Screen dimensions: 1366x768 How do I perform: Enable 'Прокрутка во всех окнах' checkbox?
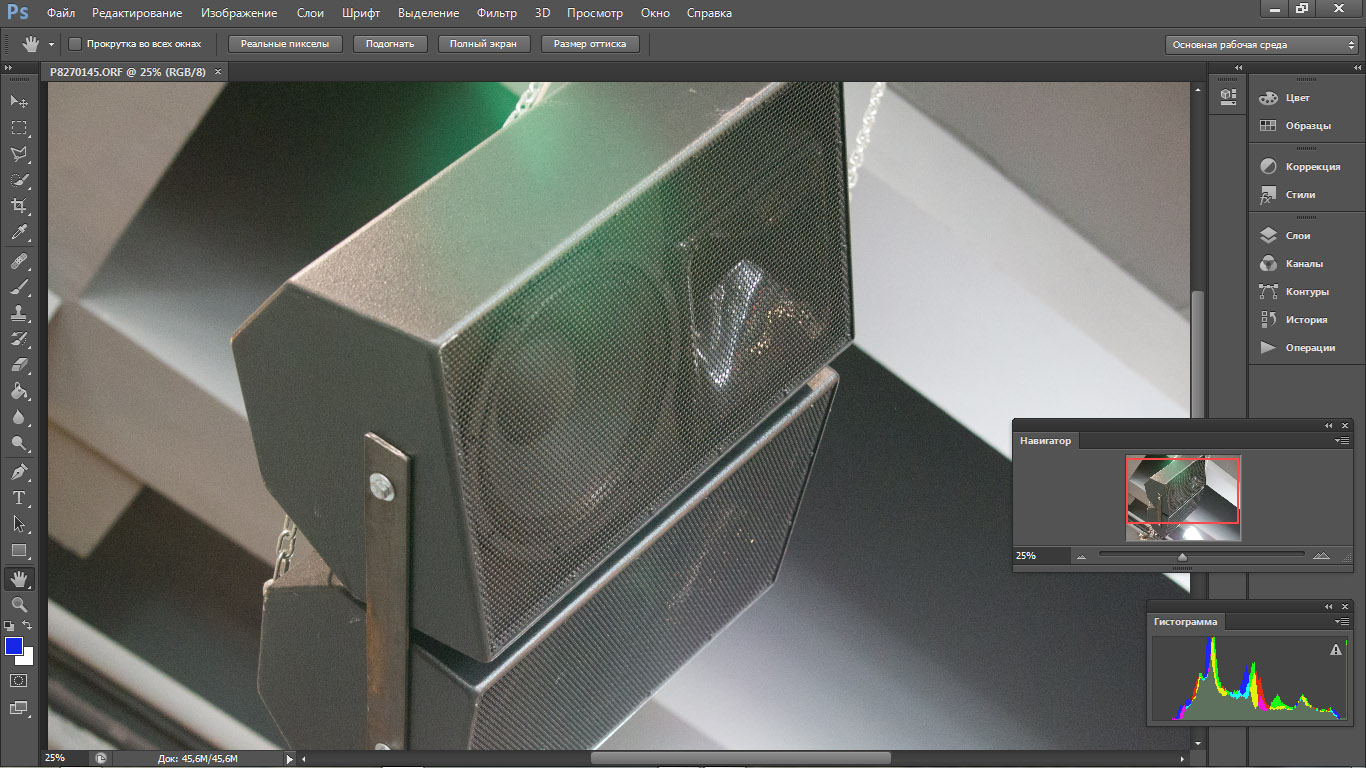pos(75,44)
